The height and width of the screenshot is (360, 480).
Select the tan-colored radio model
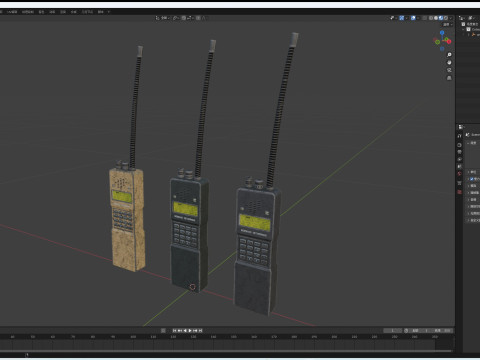coord(127,218)
